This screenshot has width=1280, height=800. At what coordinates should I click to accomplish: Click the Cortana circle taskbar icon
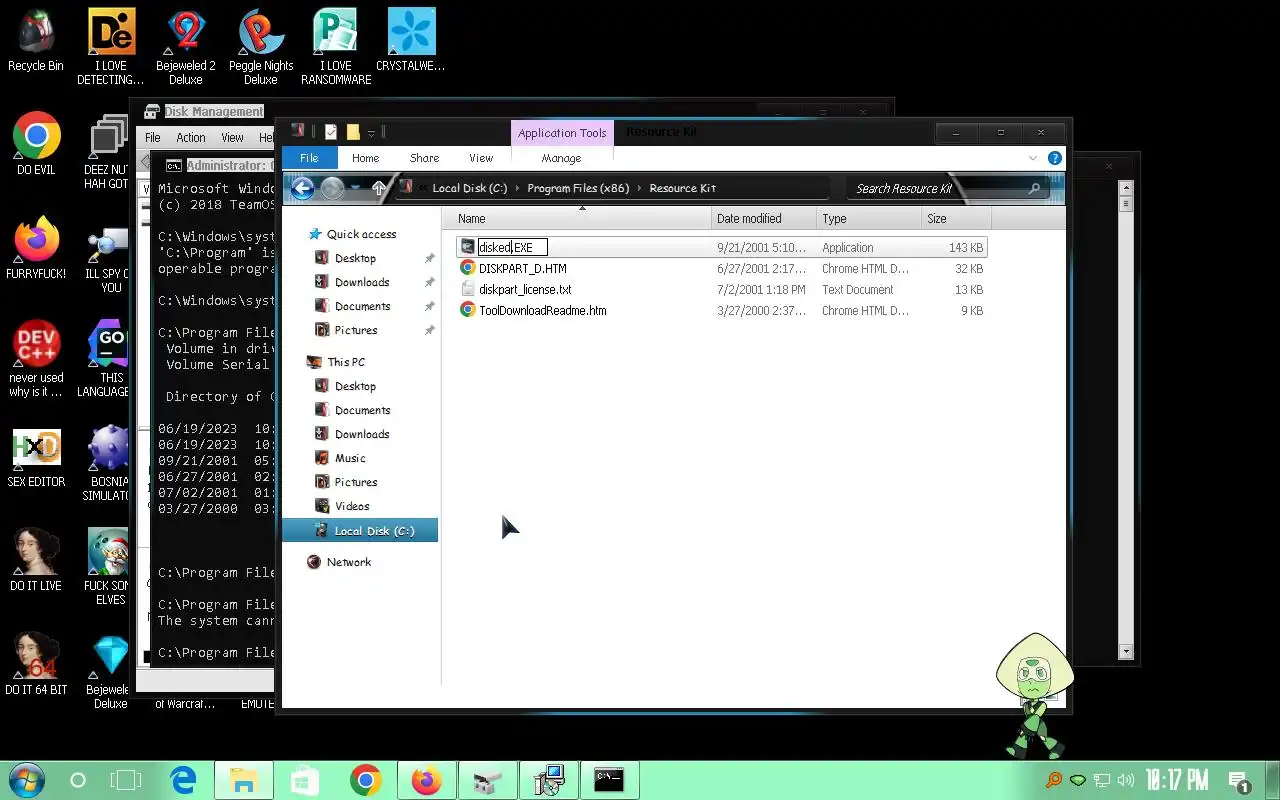tap(78, 780)
